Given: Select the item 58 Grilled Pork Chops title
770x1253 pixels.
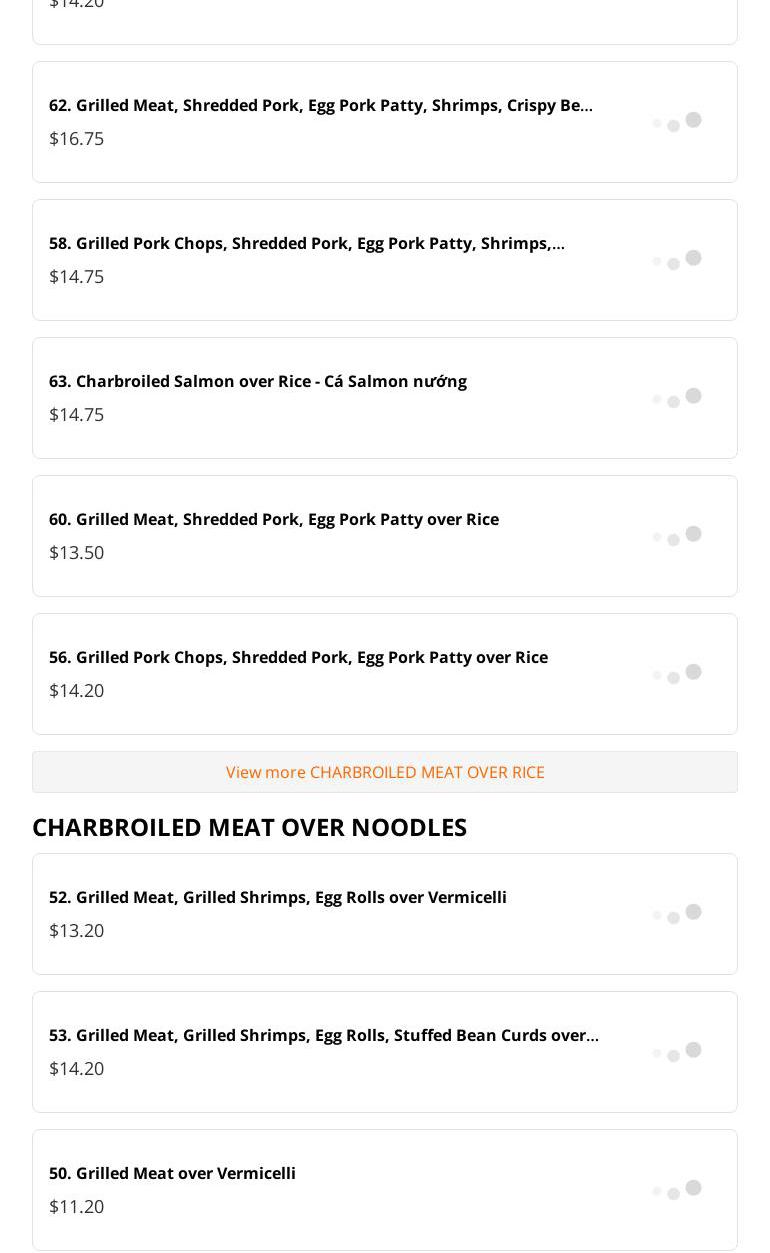Looking at the screenshot, I should click(x=306, y=243).
